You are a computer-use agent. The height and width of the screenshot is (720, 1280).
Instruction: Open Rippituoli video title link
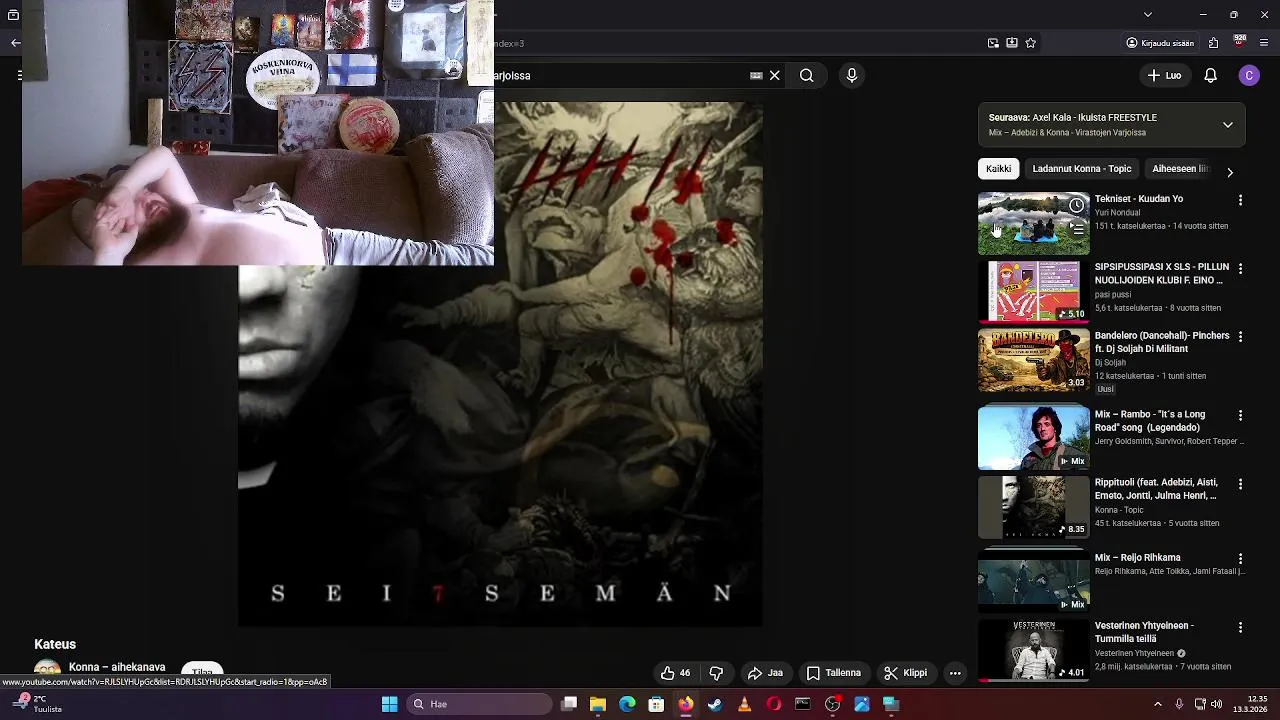click(x=1156, y=489)
